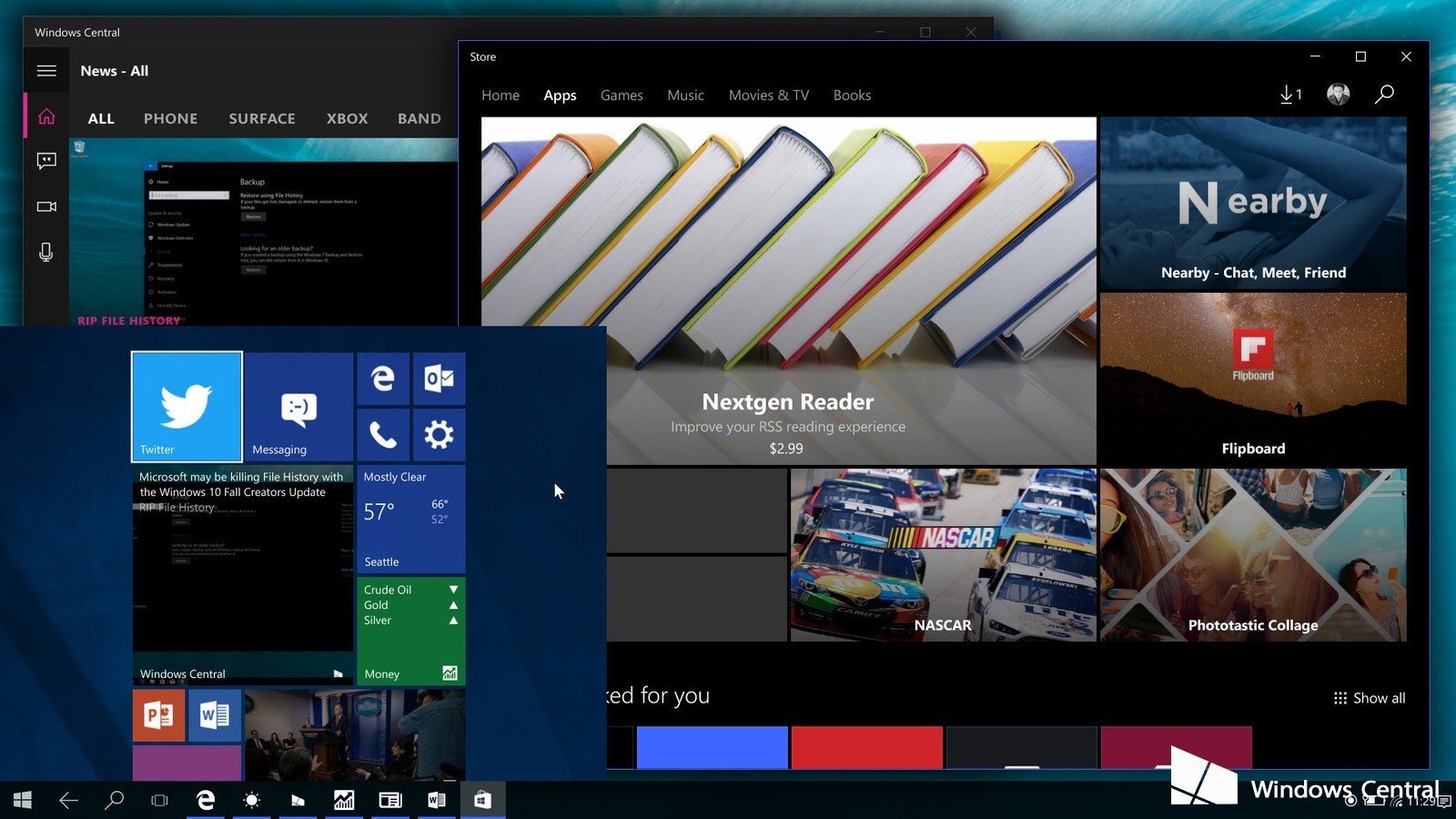Select the XBOX news category
This screenshot has height=819, width=1456.
coord(347,118)
